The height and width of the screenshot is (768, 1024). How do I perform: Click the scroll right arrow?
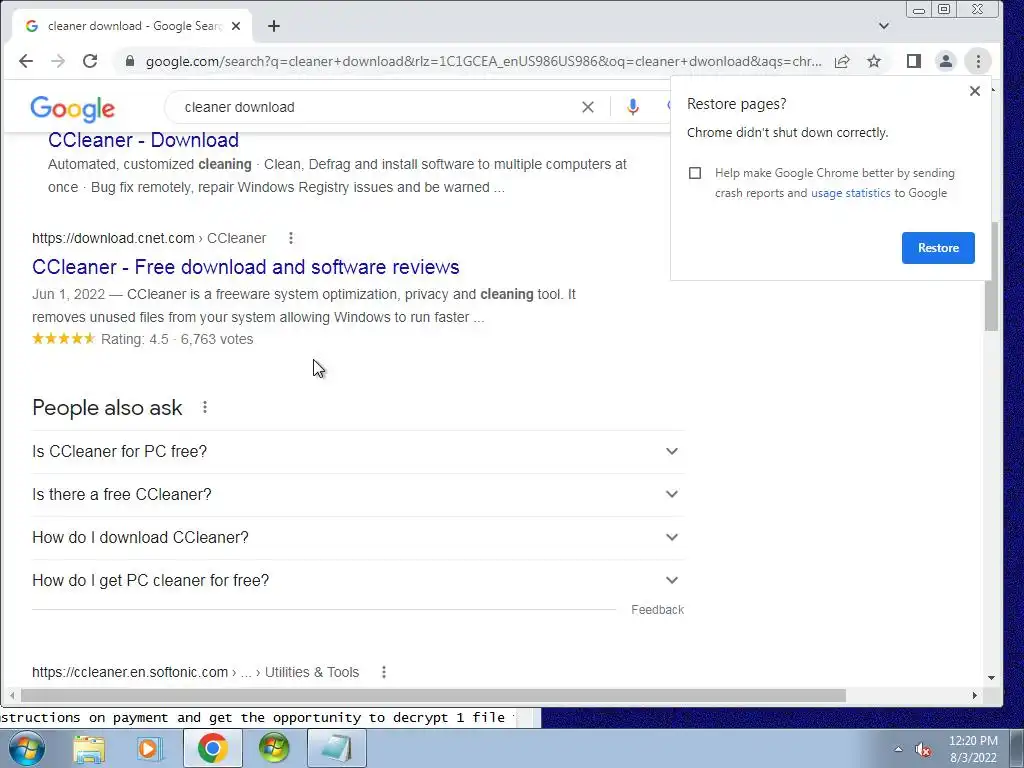click(x=974, y=696)
